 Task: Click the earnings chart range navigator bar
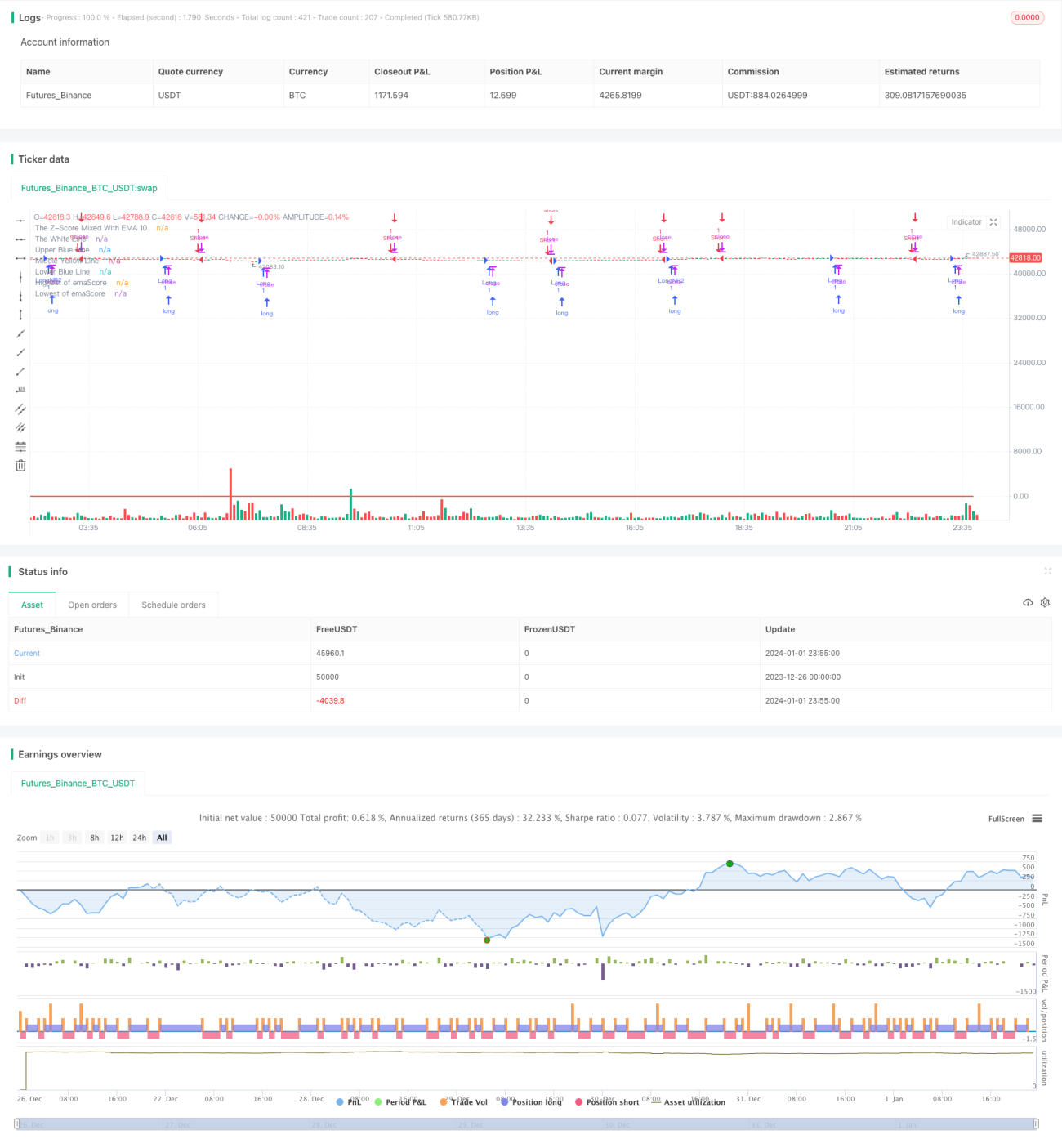[526, 1124]
